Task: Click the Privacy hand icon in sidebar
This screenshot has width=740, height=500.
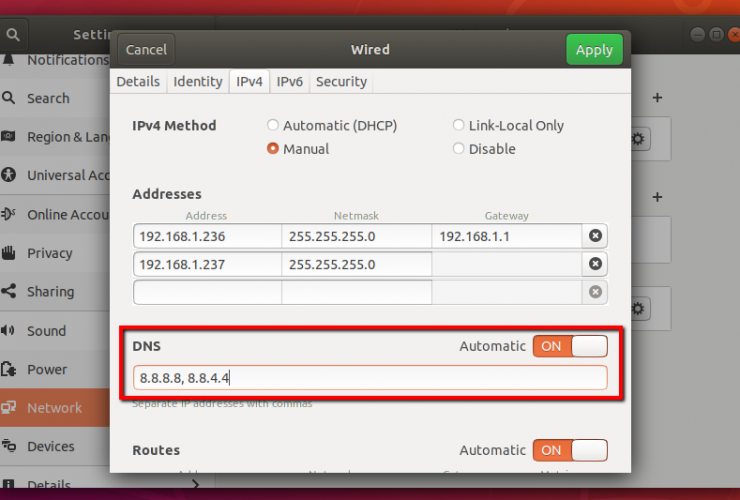Action: click(9, 253)
